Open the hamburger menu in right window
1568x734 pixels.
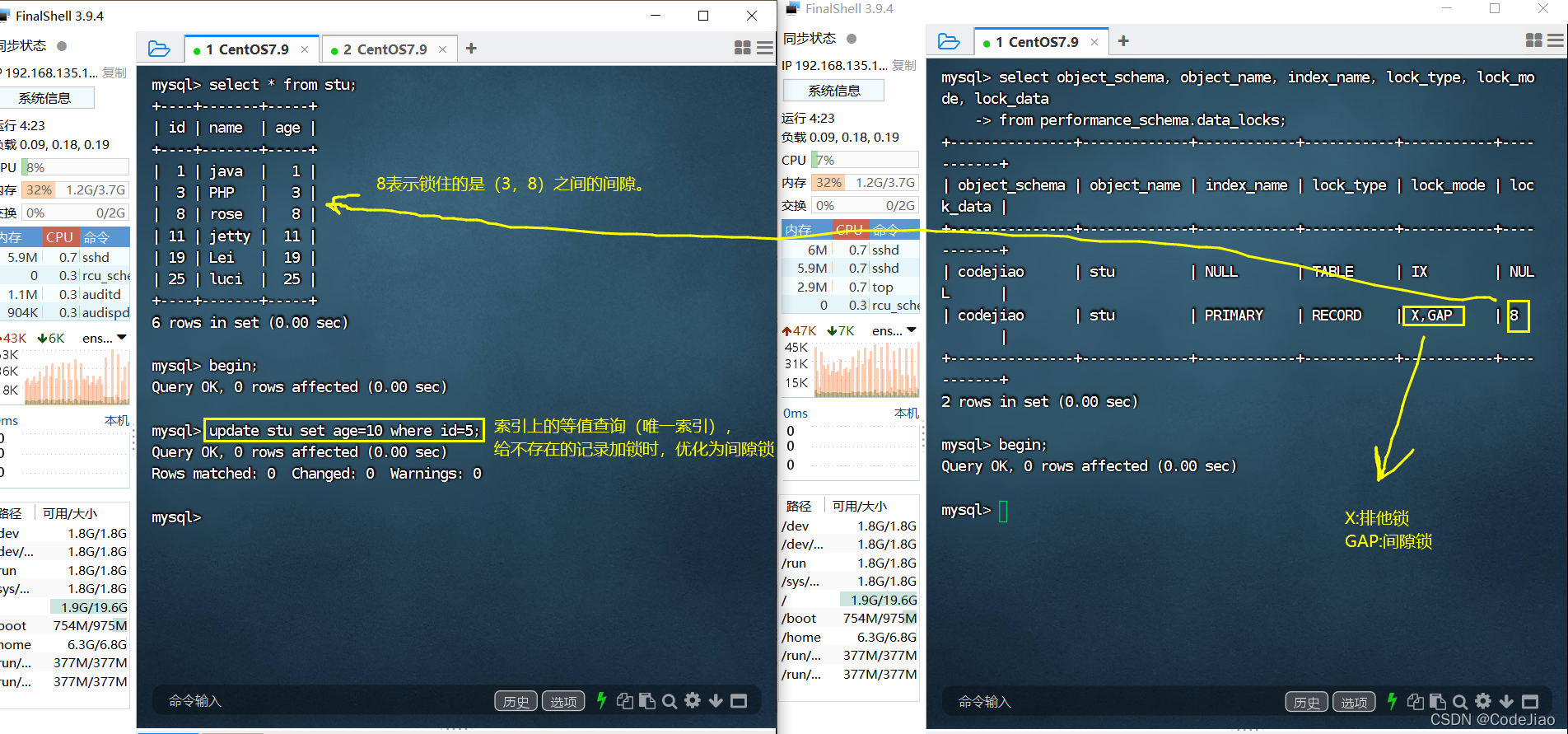tap(1556, 40)
